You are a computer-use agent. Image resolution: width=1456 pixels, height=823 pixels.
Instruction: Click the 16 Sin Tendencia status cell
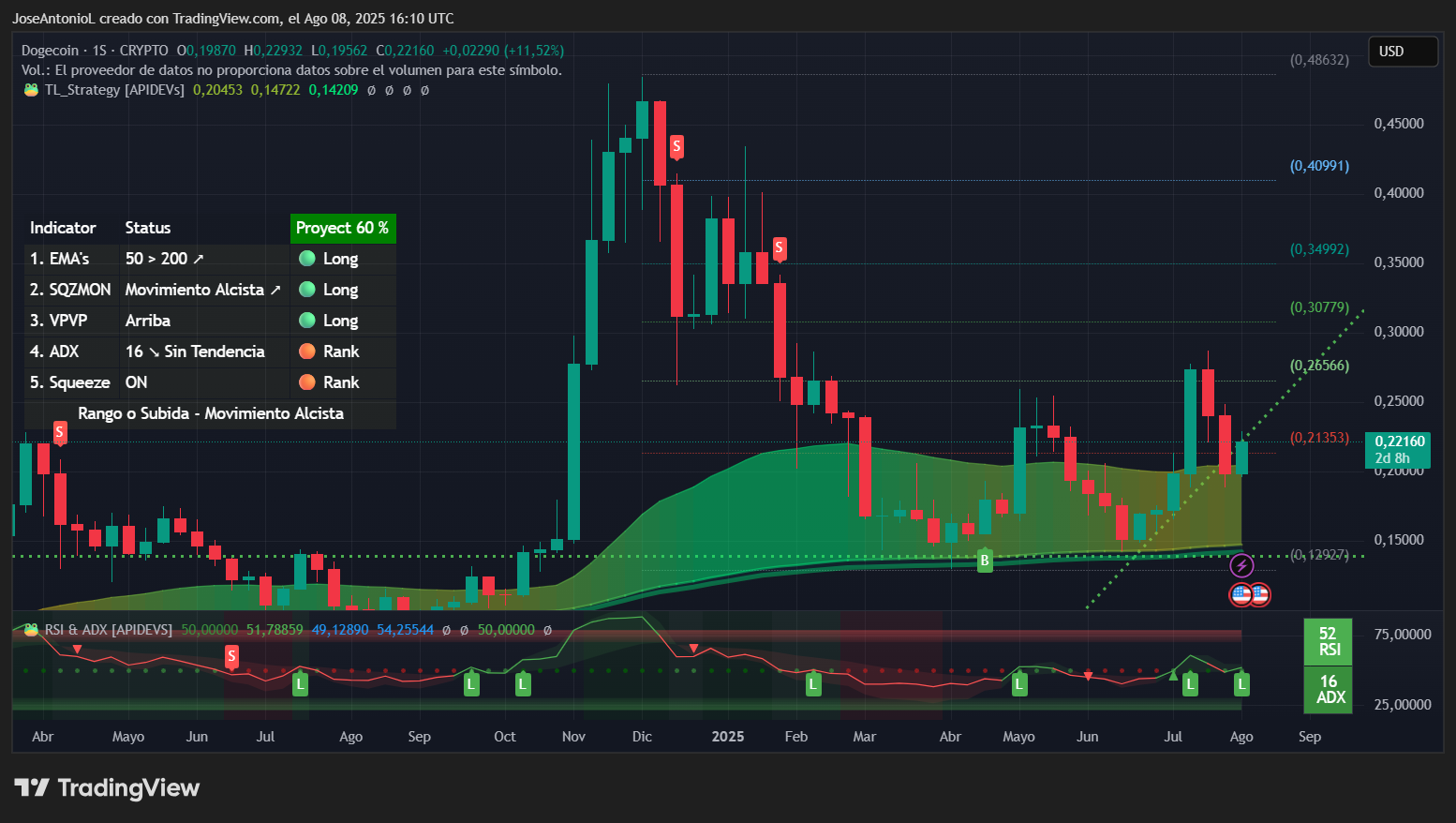[195, 352]
